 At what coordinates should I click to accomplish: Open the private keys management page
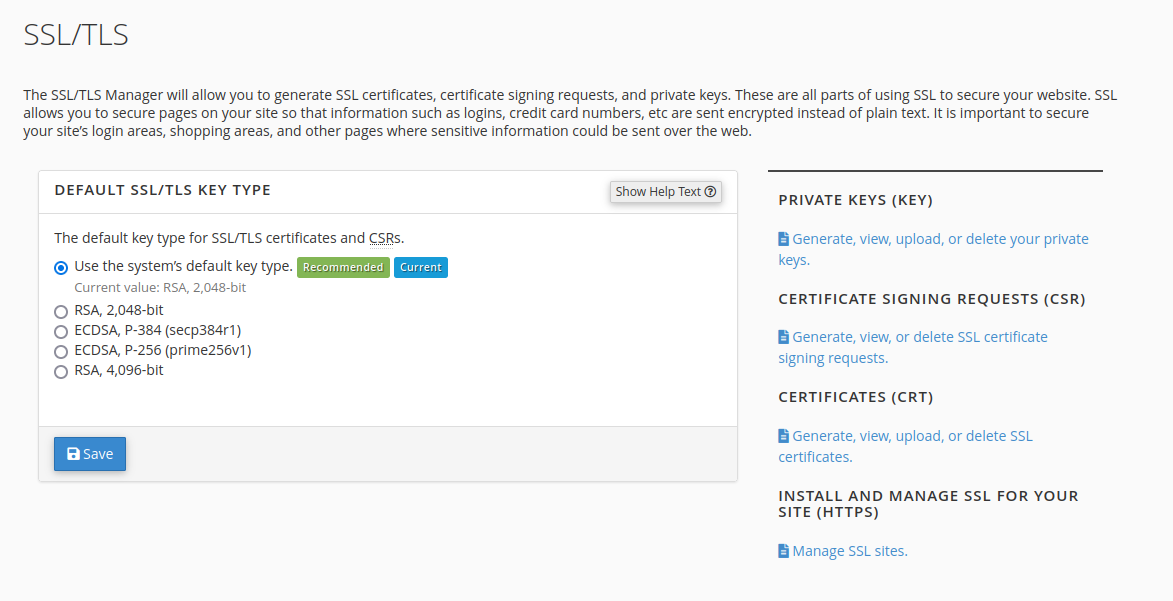[x=930, y=238]
